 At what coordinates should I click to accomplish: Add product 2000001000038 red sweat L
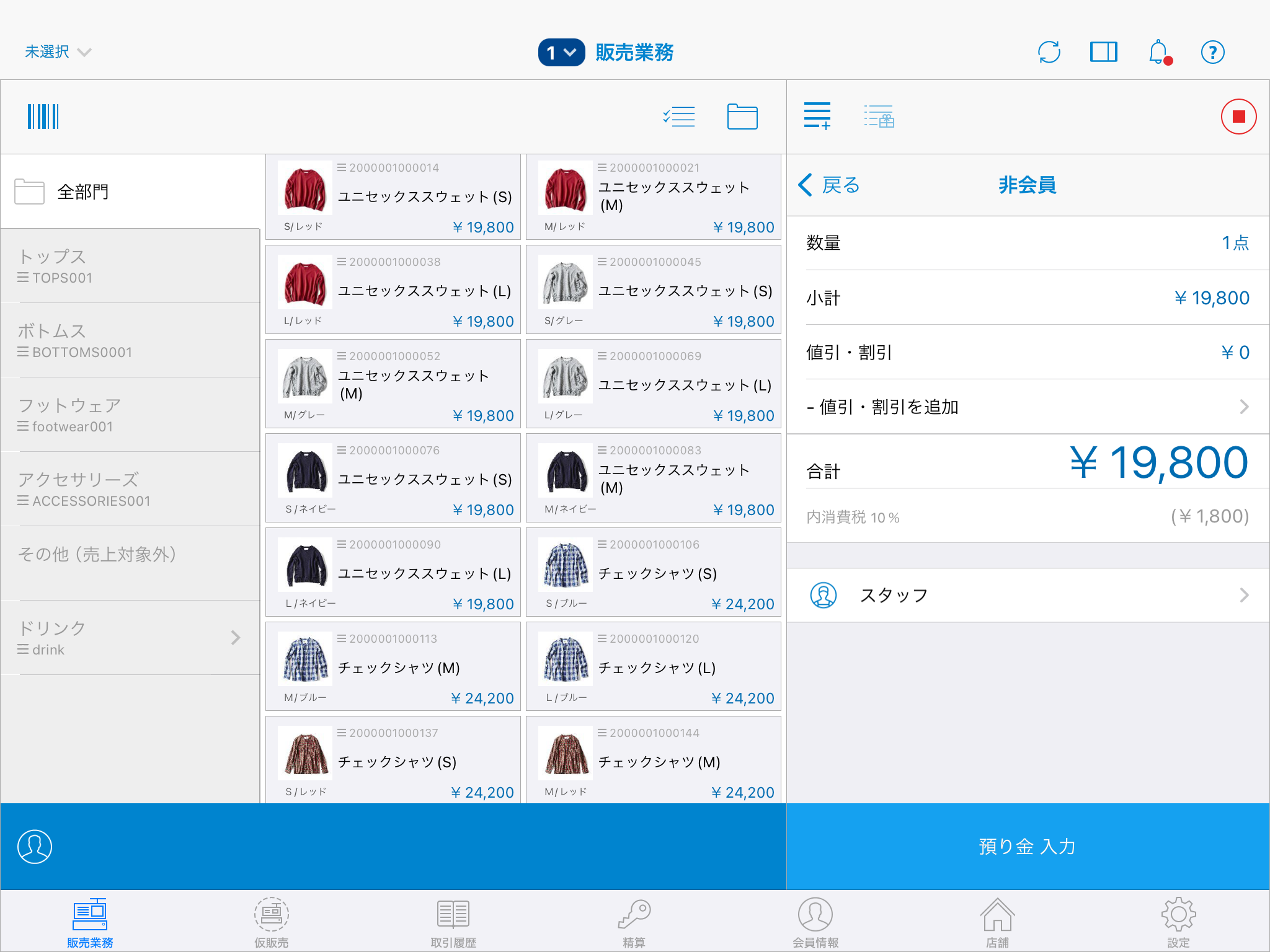[393, 289]
